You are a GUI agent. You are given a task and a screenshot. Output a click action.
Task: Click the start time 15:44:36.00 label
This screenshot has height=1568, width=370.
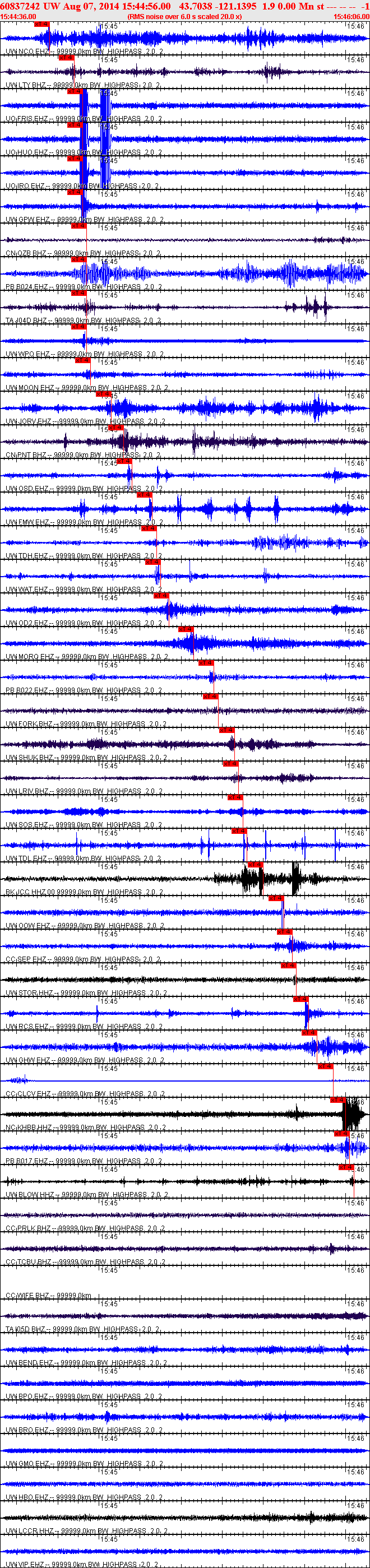18,16
